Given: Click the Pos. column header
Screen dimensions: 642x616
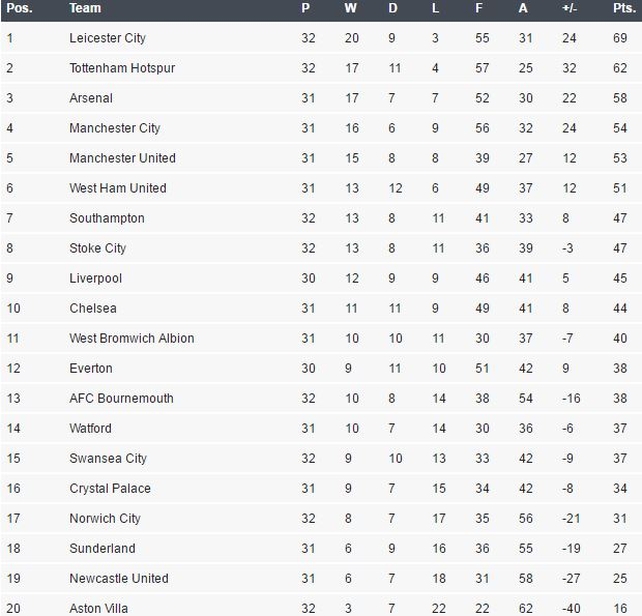Looking at the screenshot, I should (x=19, y=8).
